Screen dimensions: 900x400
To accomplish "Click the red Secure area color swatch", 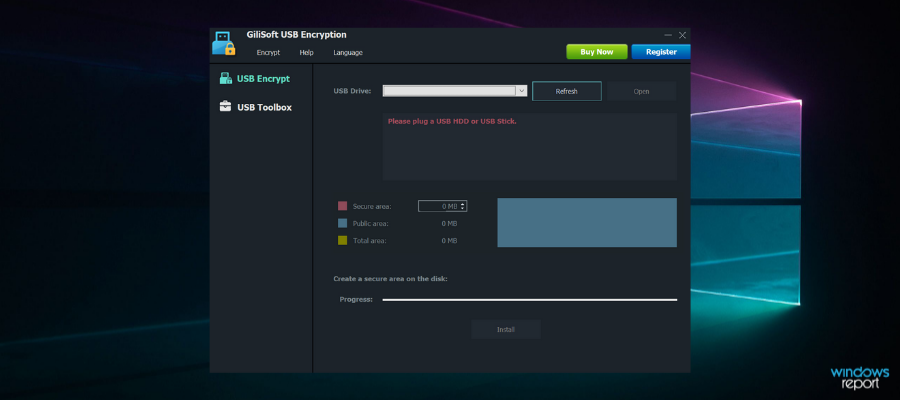I will [343, 206].
